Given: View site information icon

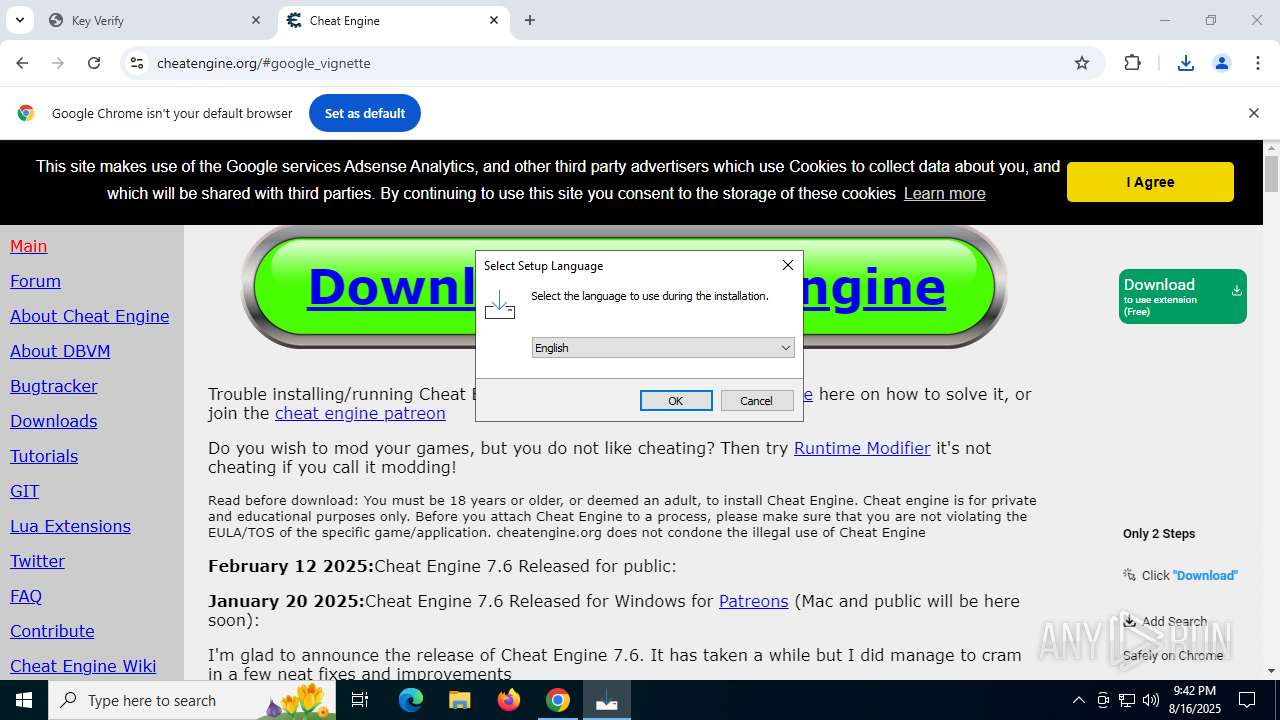Looking at the screenshot, I should (x=137, y=63).
